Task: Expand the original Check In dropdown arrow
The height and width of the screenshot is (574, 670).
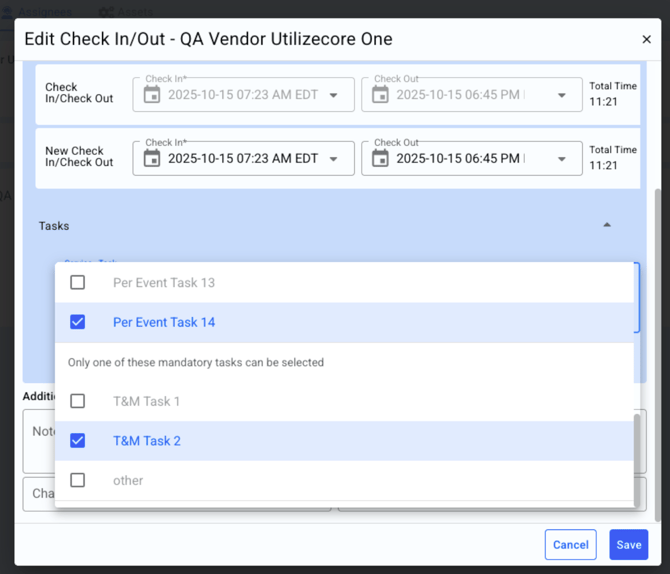Action: (334, 96)
